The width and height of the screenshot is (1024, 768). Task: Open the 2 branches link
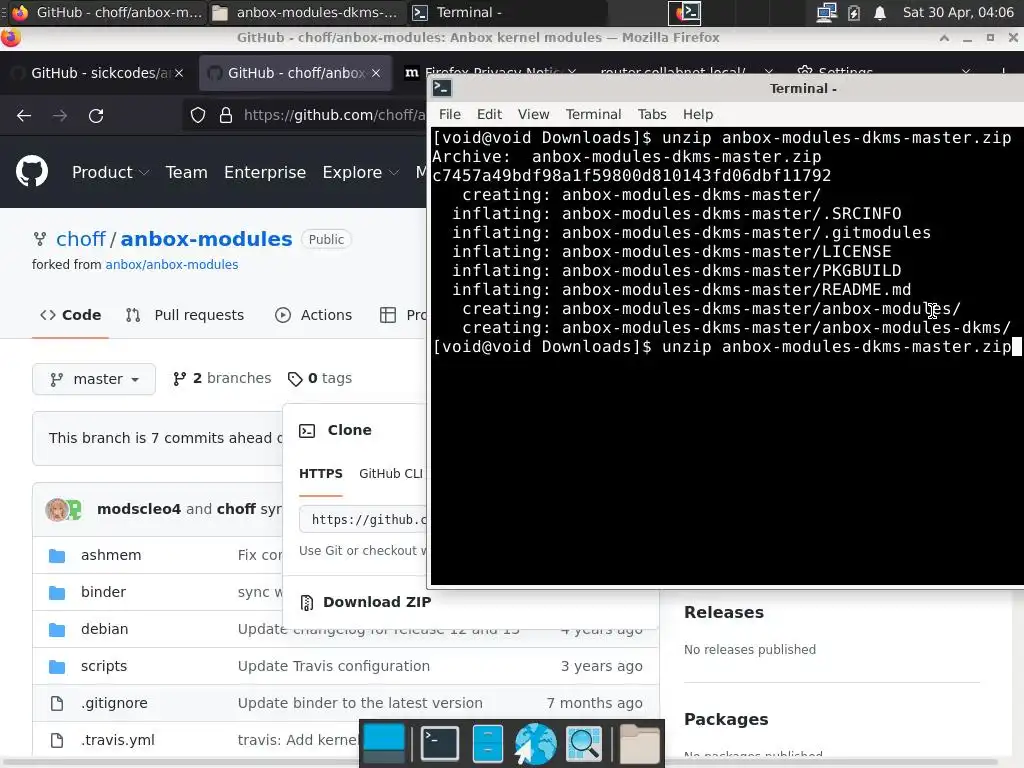point(222,378)
